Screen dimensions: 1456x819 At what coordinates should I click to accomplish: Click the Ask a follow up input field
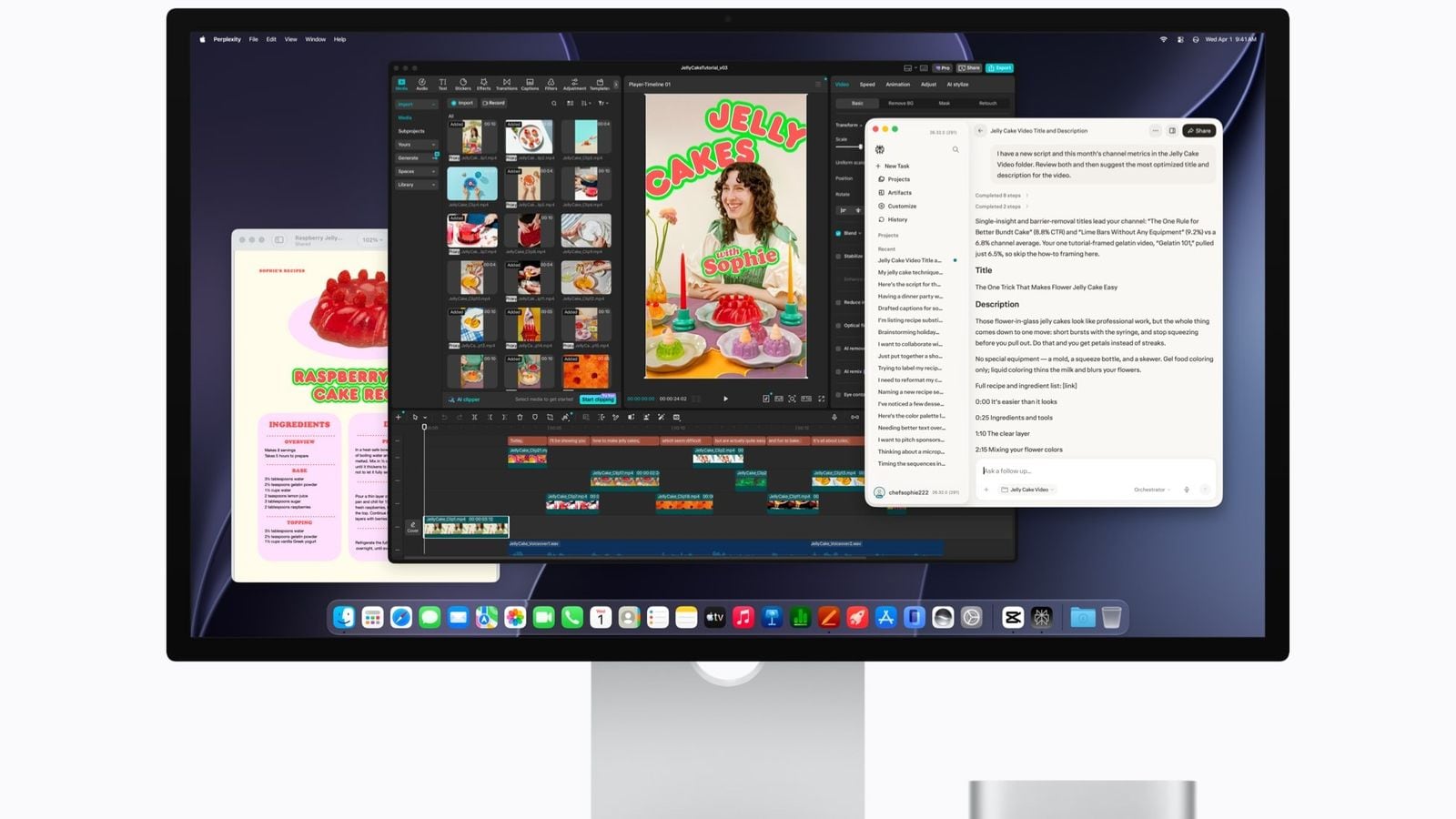[1097, 470]
